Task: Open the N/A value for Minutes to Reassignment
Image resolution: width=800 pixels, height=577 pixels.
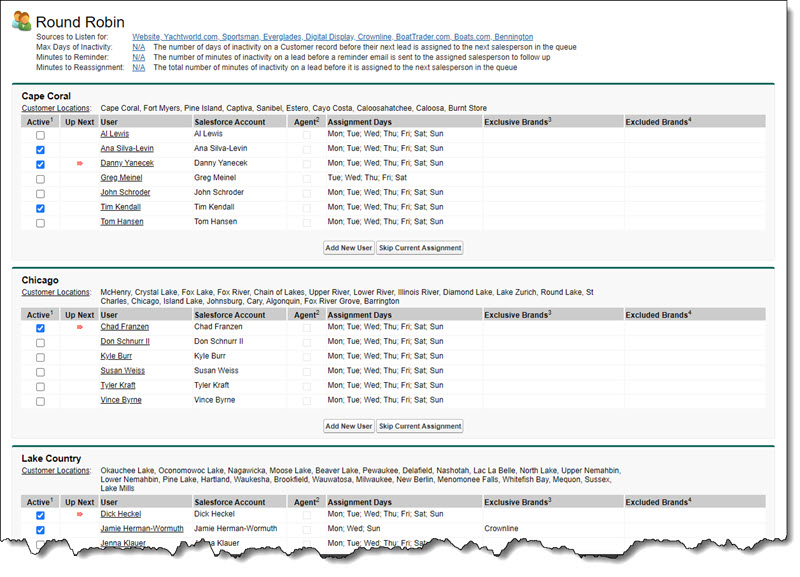Action: coord(138,68)
